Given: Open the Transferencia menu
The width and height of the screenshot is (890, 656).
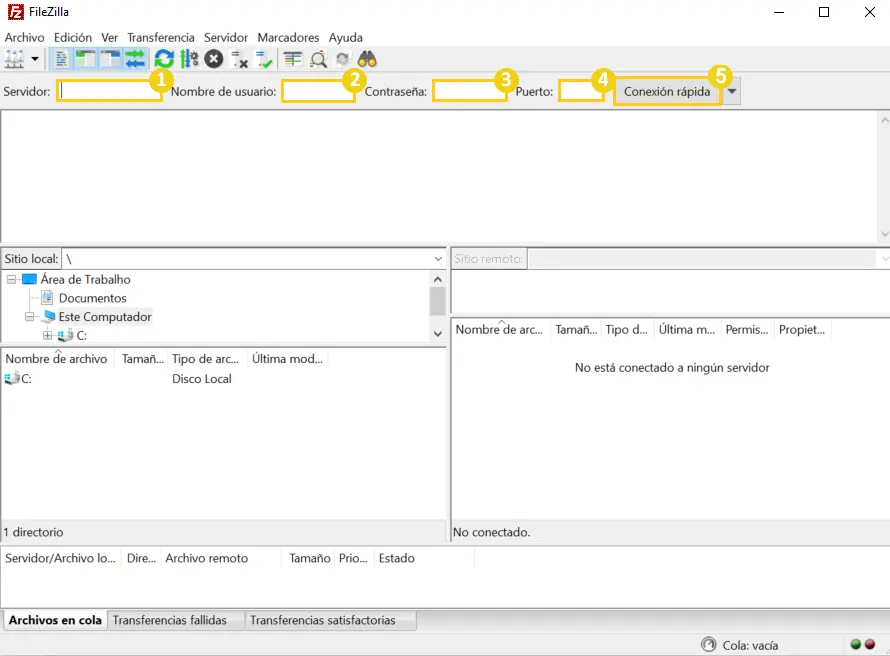Looking at the screenshot, I should pyautogui.click(x=161, y=37).
